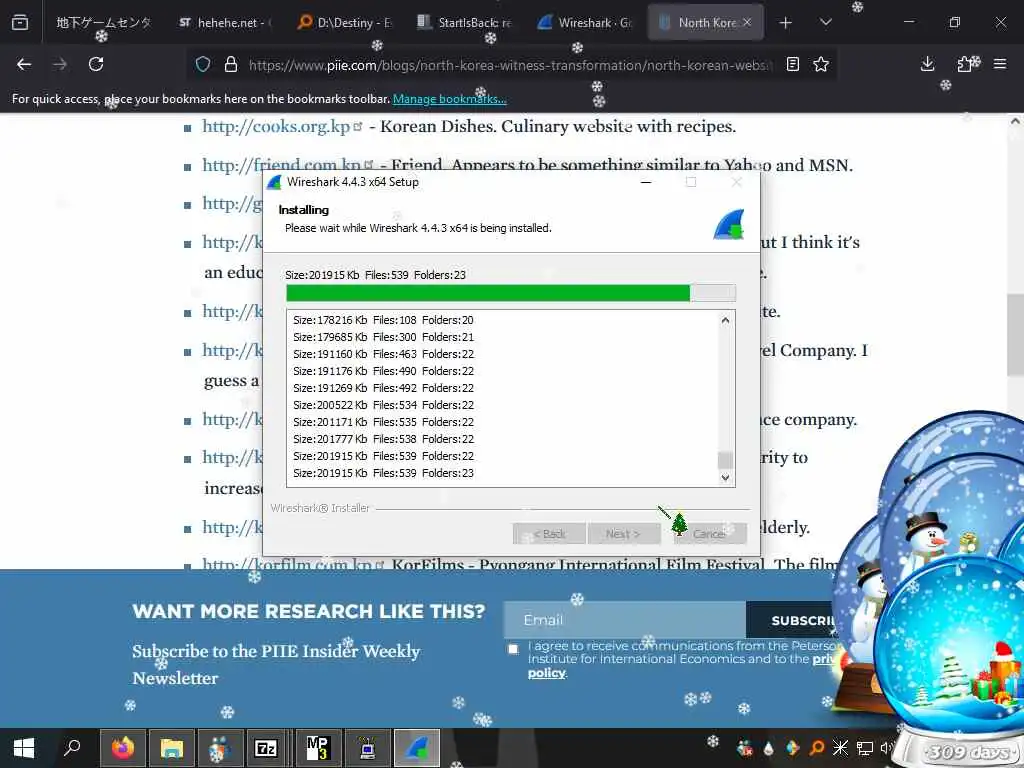Open the network tray icon
Image resolution: width=1024 pixels, height=768 pixels.
[865, 748]
